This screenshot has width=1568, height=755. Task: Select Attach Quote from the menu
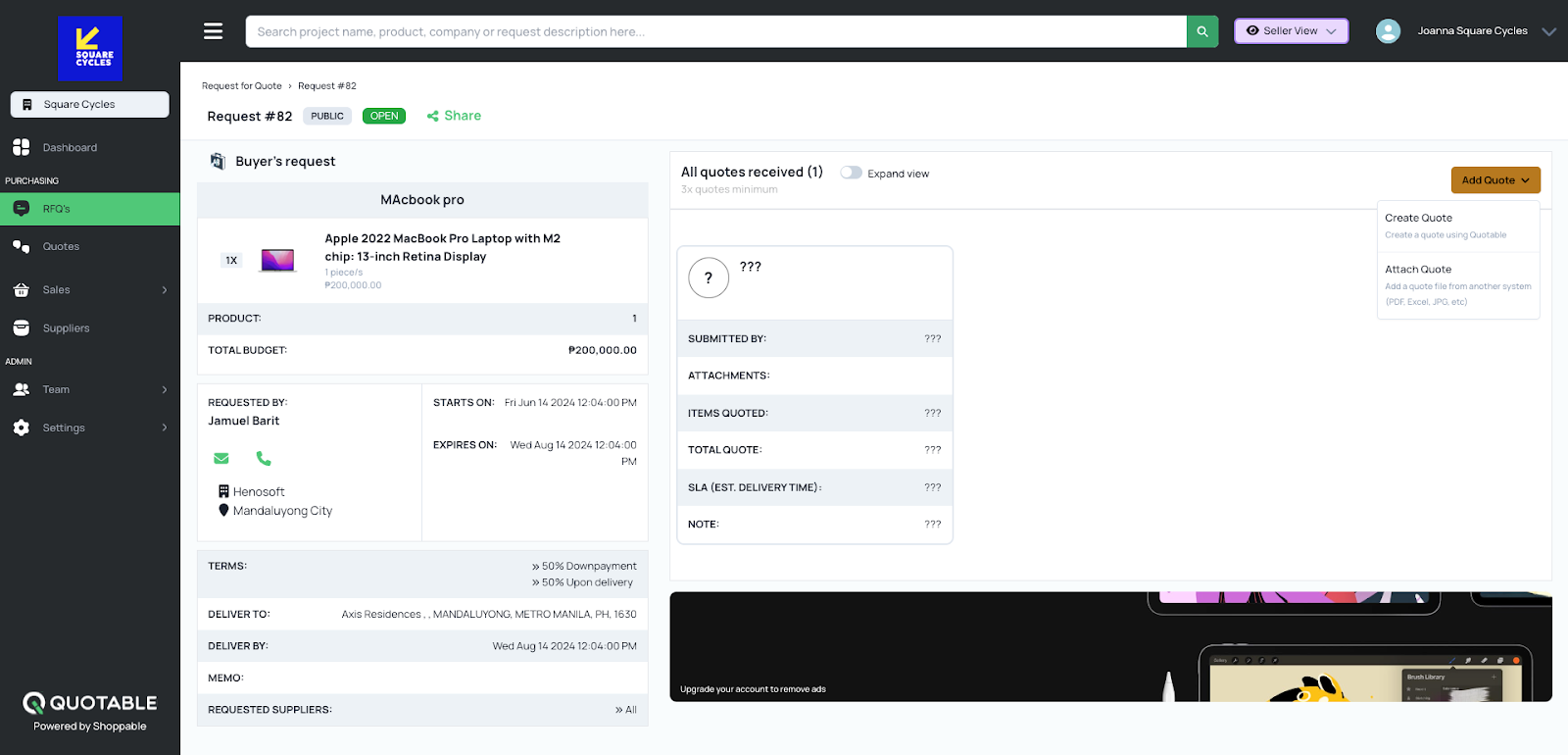pos(1458,284)
